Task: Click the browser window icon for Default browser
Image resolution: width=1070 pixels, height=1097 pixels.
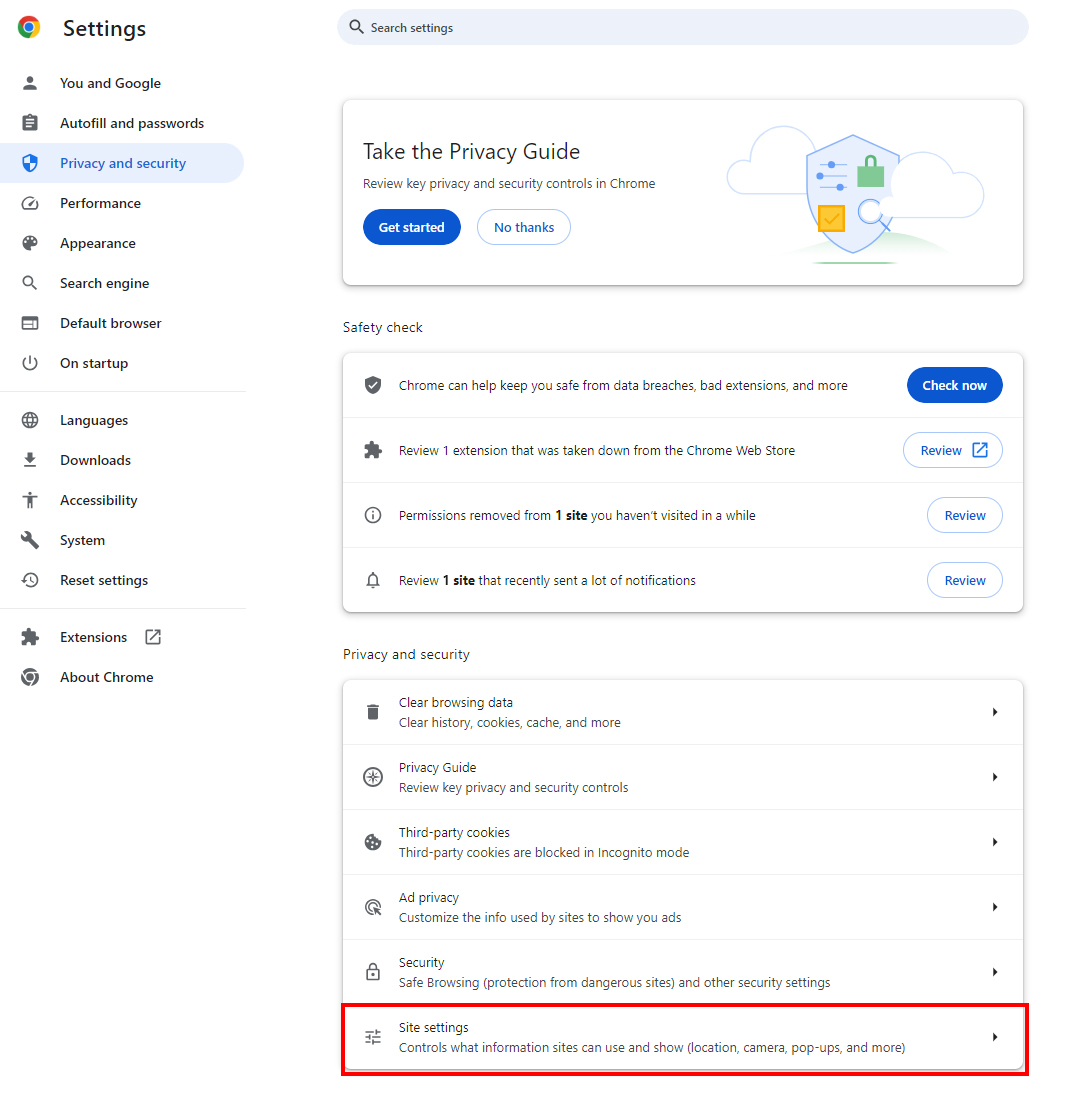Action: coord(29,323)
